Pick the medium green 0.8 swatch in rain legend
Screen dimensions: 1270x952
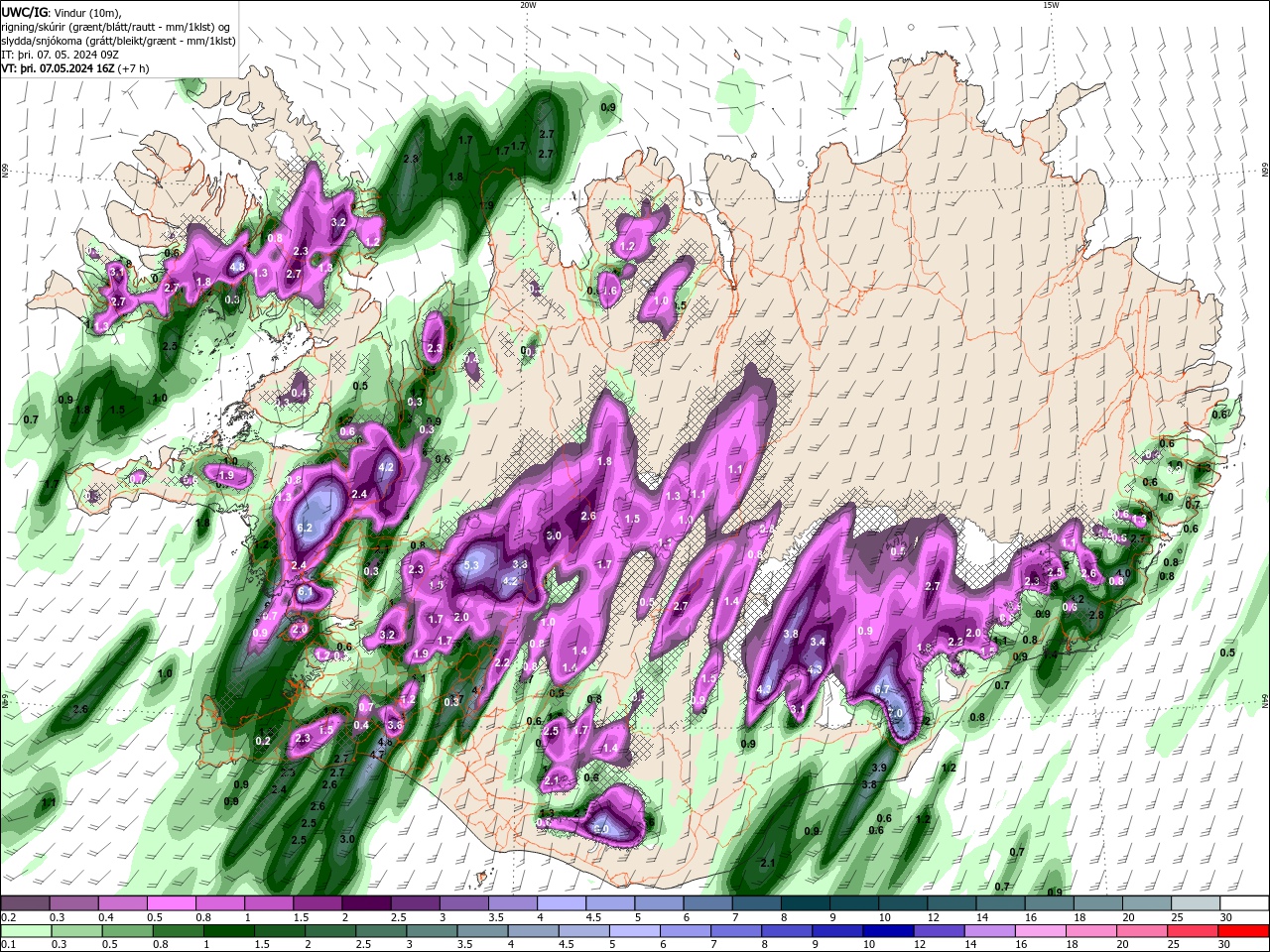(178, 931)
